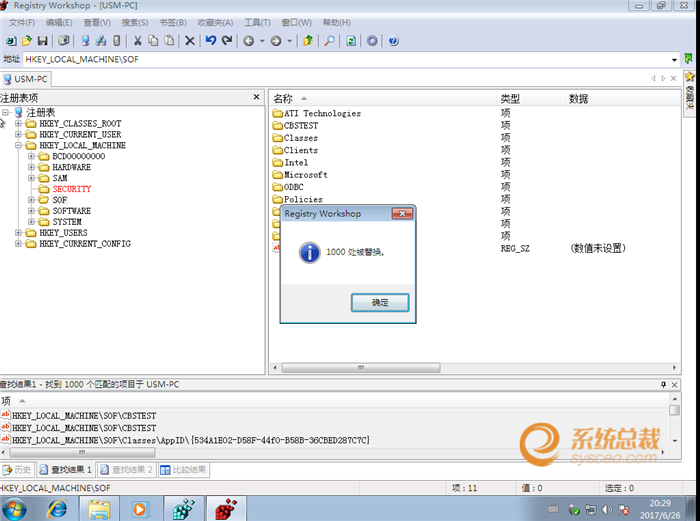Click the redo arrow icon
Viewport: 700px width, 521px height.
tap(227, 41)
